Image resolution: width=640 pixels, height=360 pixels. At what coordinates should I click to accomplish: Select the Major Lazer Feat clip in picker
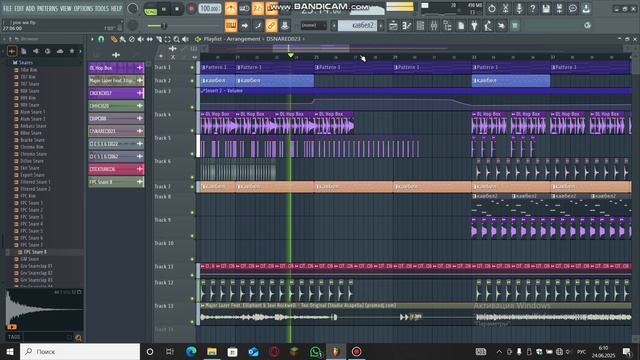tap(116, 80)
